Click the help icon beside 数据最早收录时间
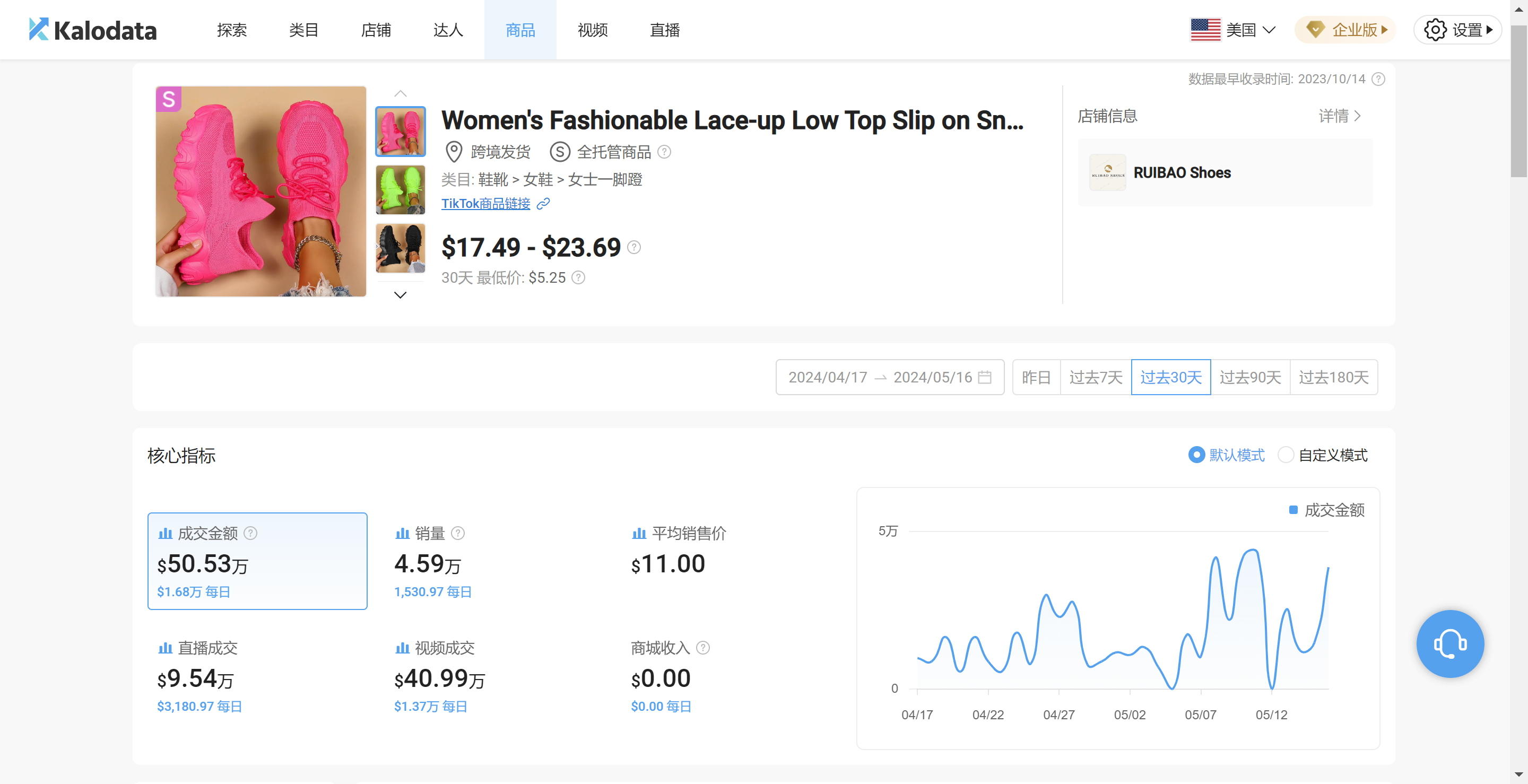This screenshot has height=784, width=1528. pos(1378,79)
